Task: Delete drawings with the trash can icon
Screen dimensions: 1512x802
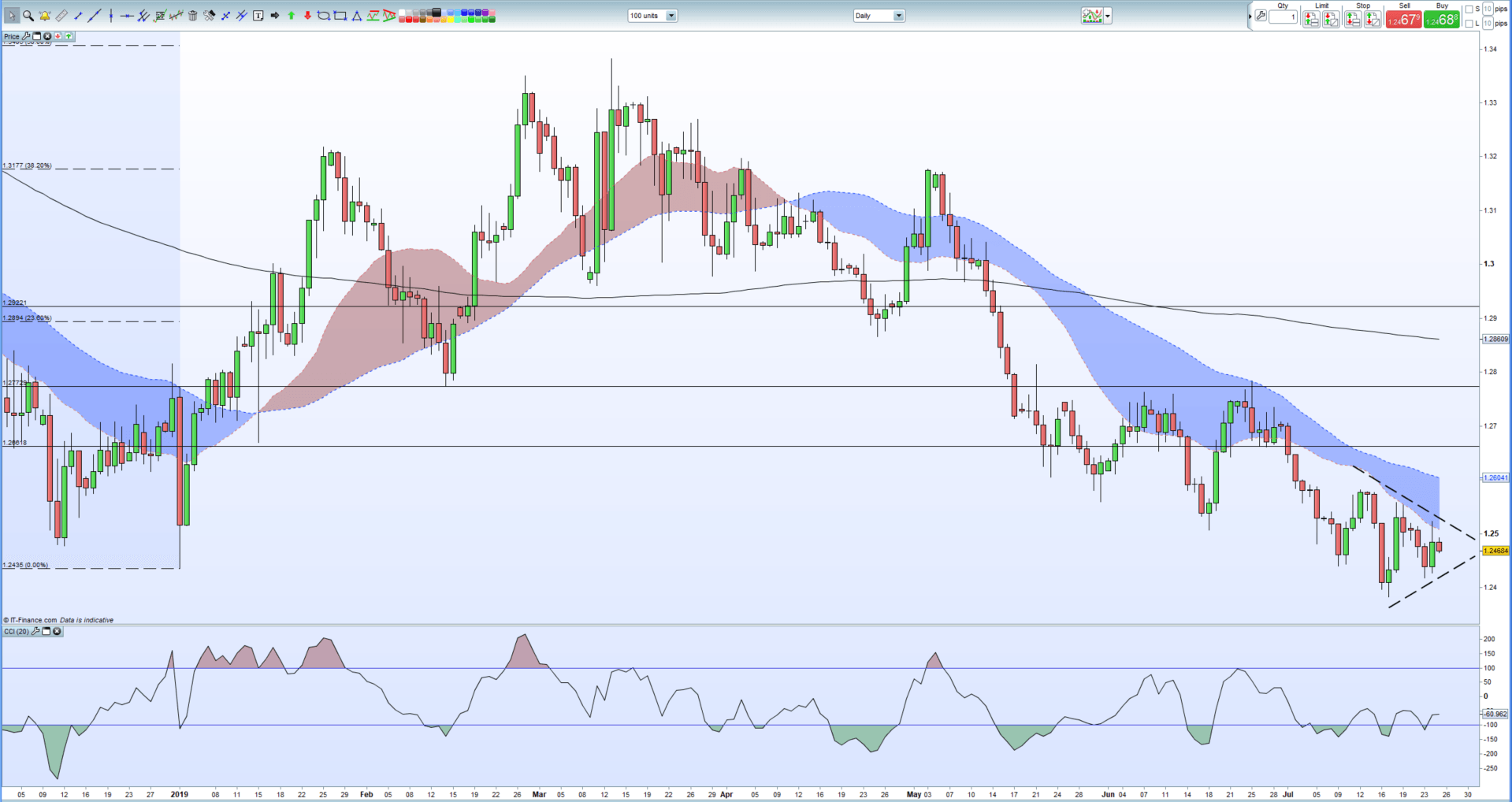Action: (x=192, y=16)
